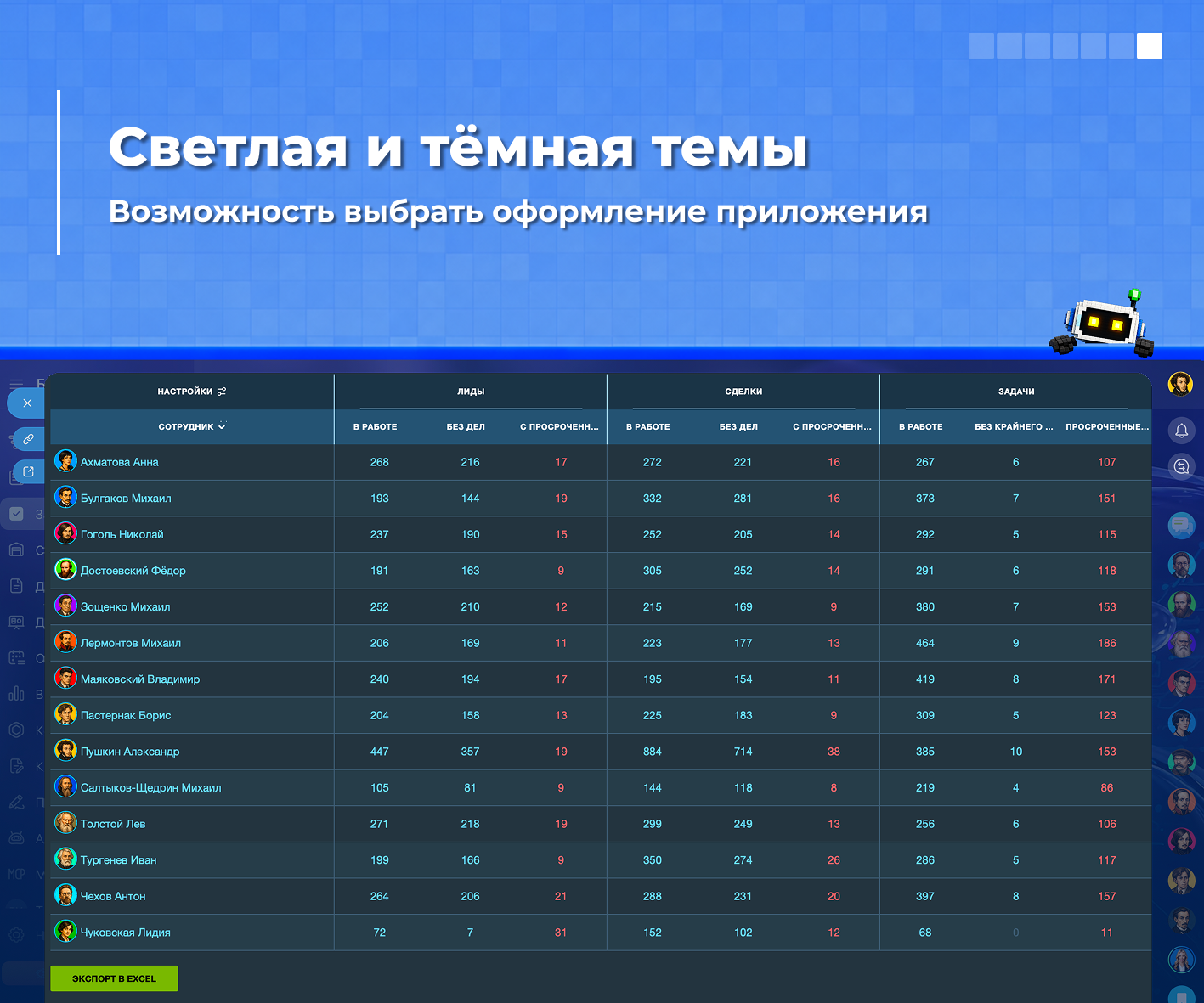Image resolution: width=1204 pixels, height=1003 pixels.
Task: Open employee Пушкин Александр
Action: [130, 752]
